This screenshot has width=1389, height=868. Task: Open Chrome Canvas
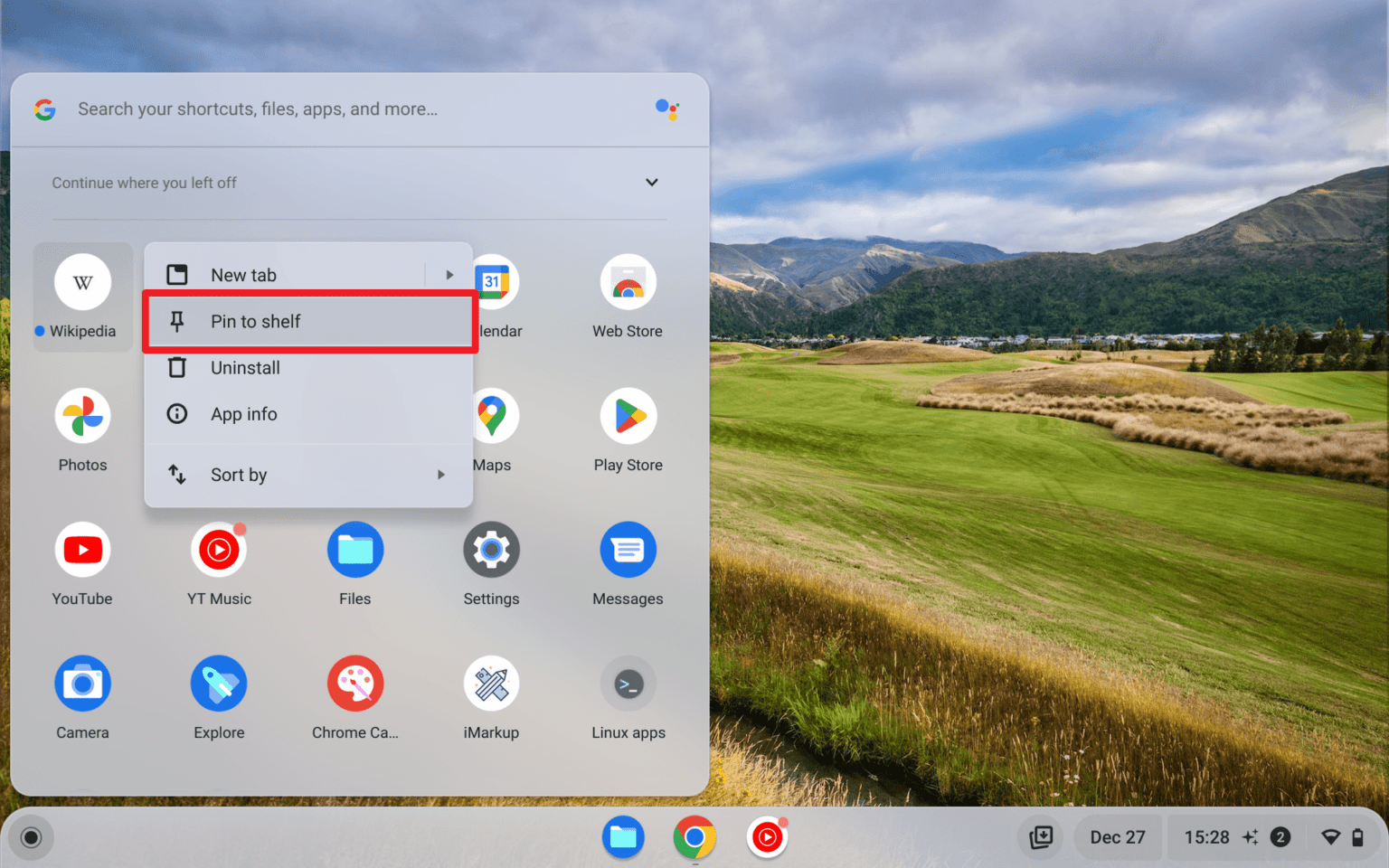[354, 683]
